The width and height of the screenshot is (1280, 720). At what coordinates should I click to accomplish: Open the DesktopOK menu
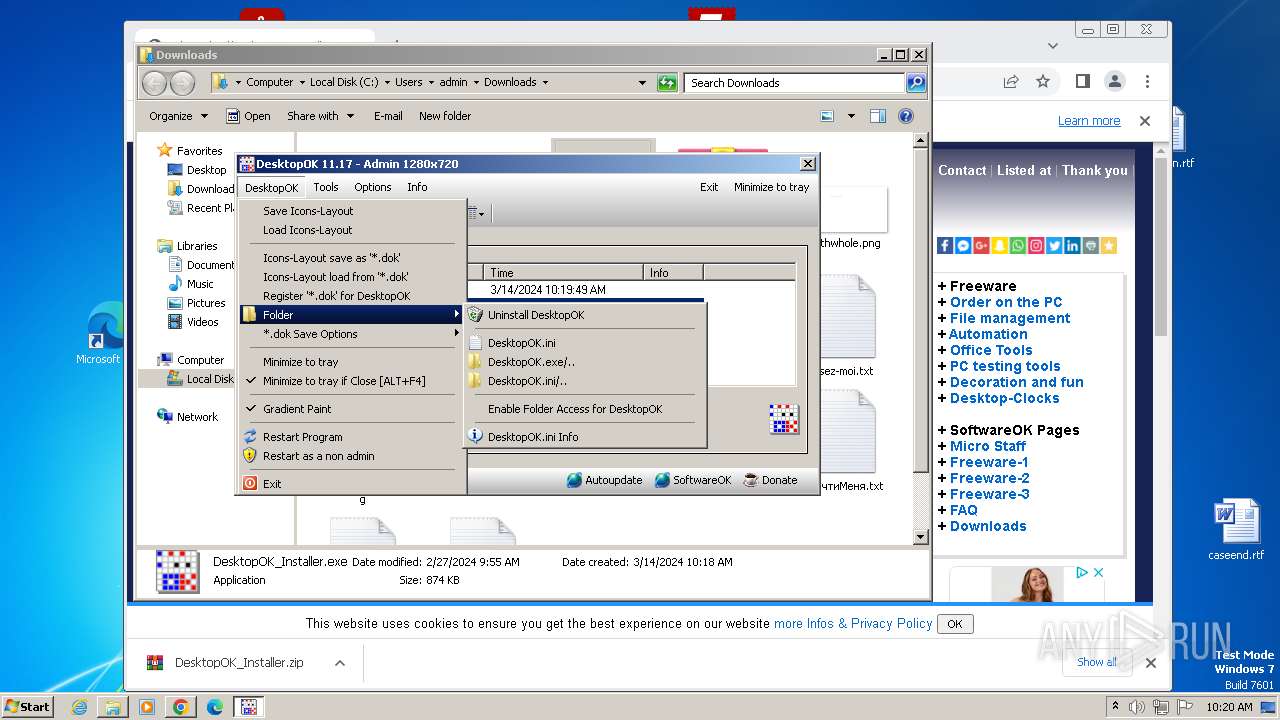point(271,187)
